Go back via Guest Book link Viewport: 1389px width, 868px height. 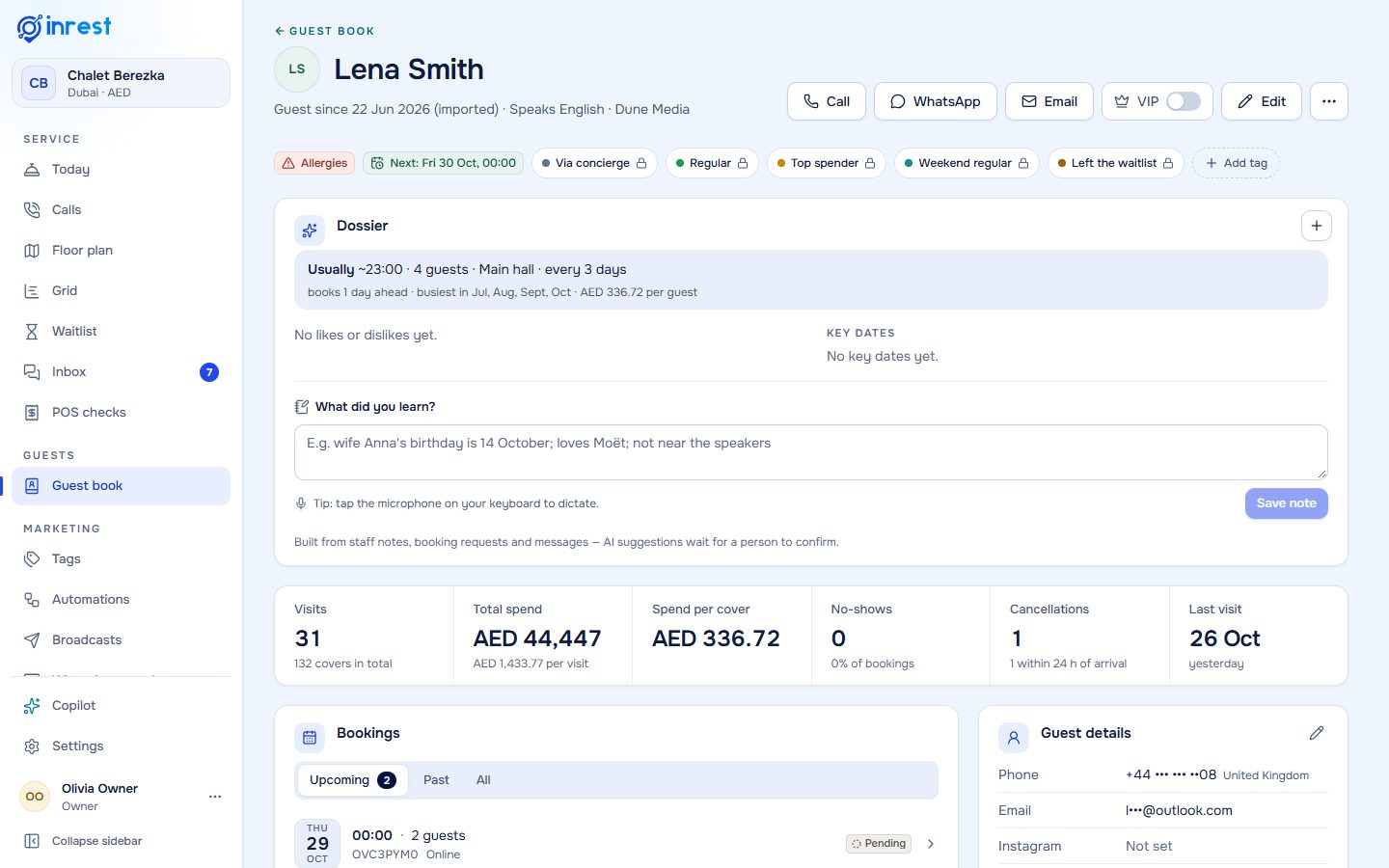click(324, 31)
